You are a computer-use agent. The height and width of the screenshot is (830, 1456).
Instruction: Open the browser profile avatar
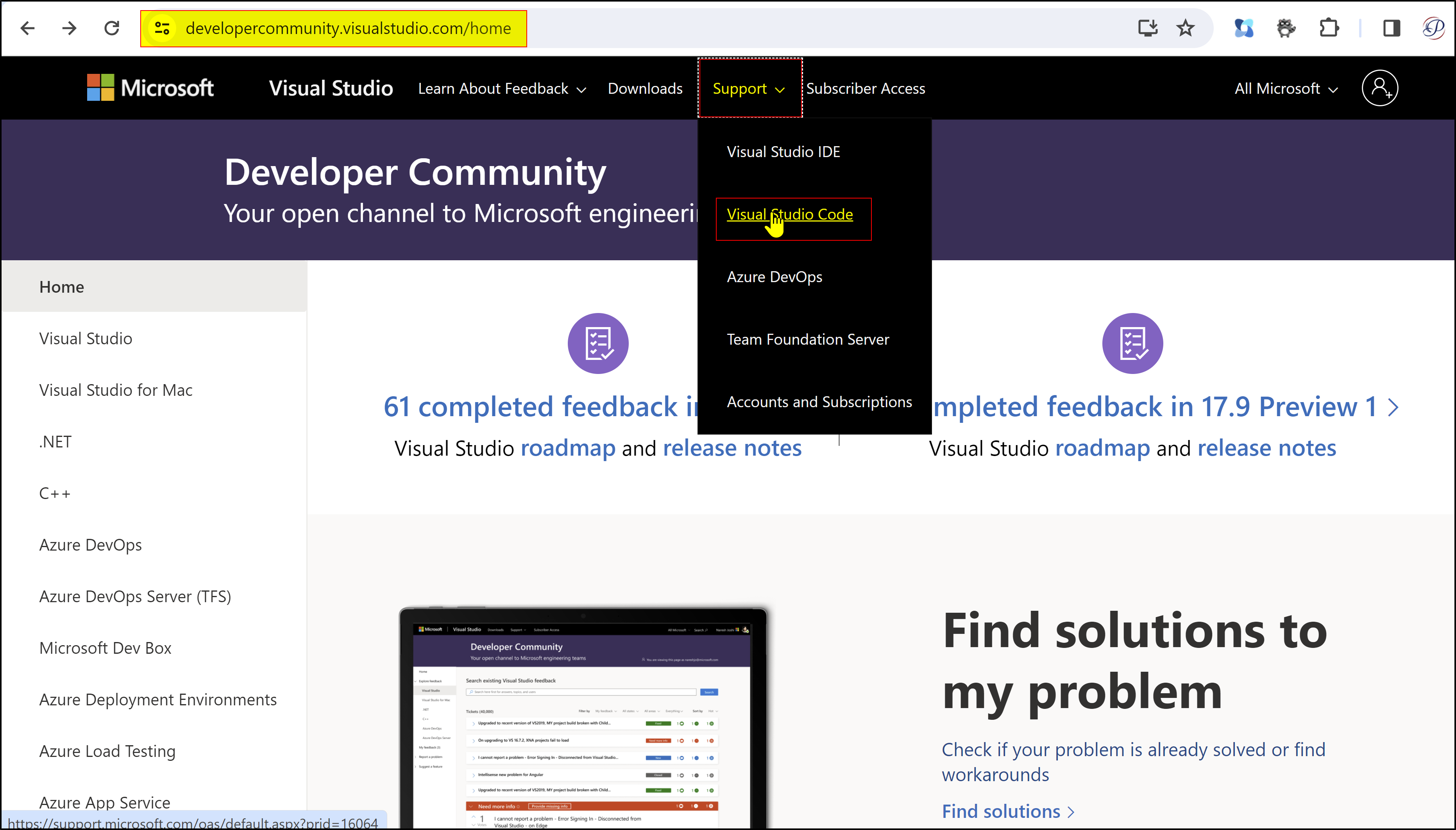click(1434, 28)
